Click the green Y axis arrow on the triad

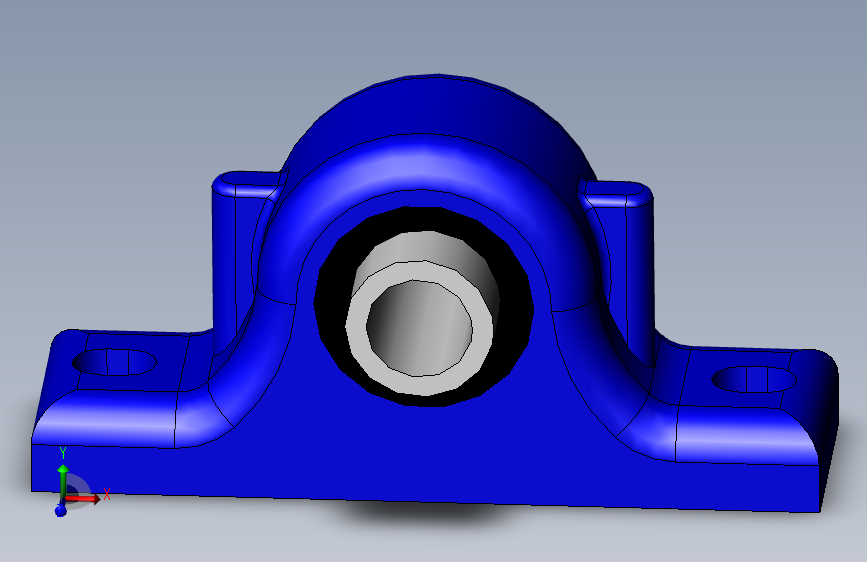(63, 481)
